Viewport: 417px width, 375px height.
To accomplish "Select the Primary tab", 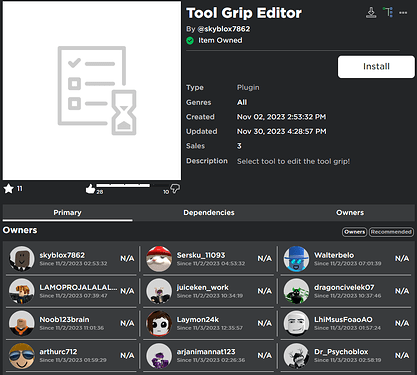I will 67,213.
